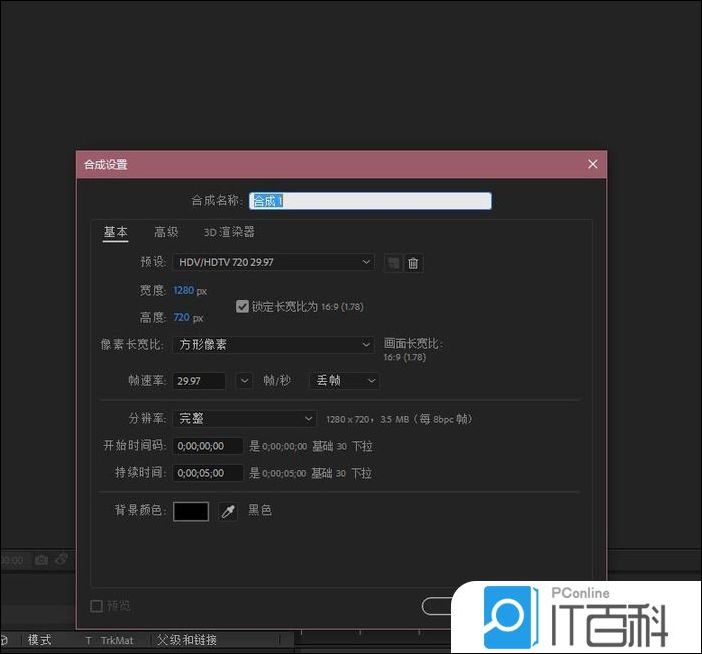Switch to the 3D 渲染器 tab
The image size is (702, 654).
229,232
